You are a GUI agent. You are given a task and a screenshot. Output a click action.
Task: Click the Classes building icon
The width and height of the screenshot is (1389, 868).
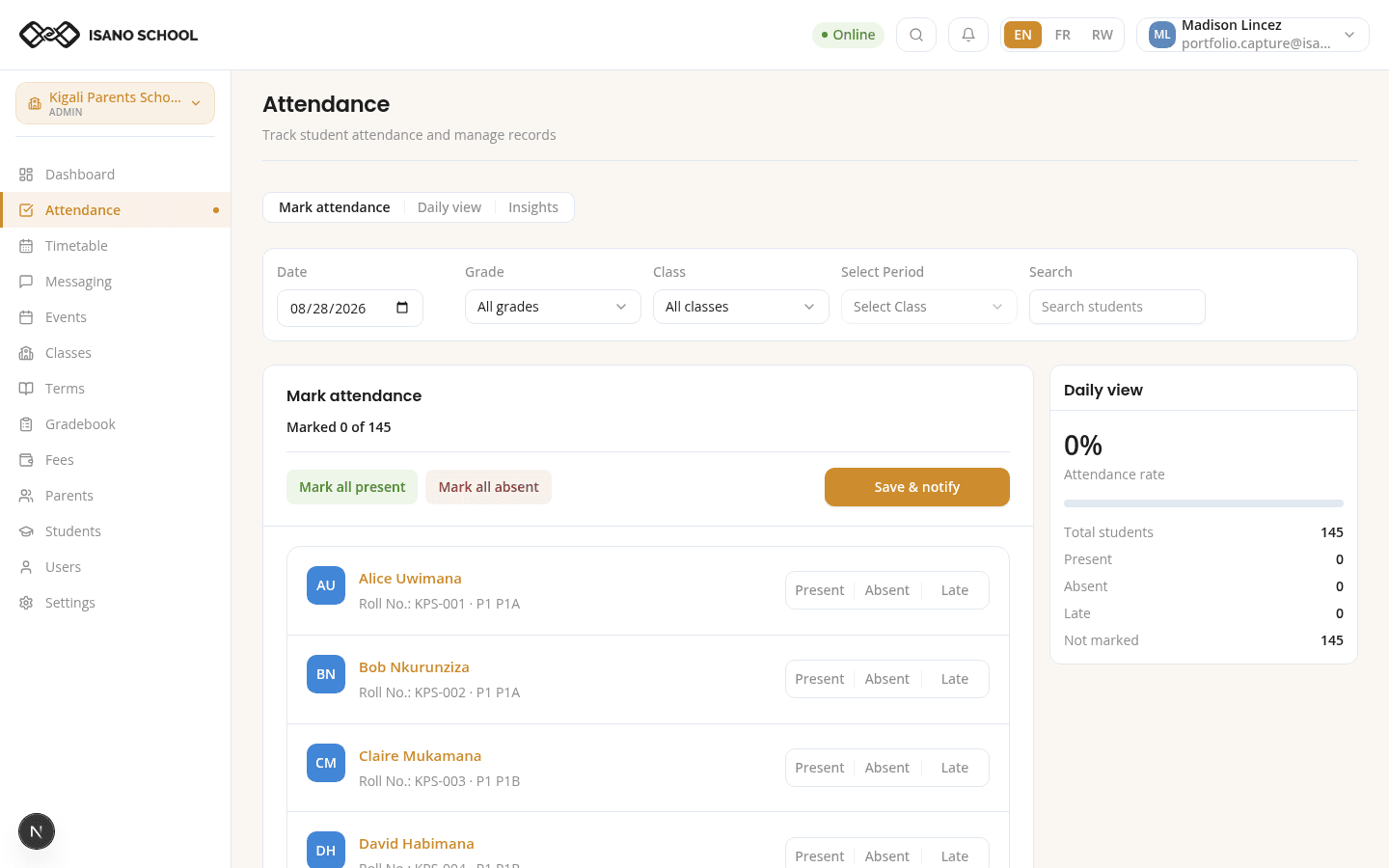point(26,353)
